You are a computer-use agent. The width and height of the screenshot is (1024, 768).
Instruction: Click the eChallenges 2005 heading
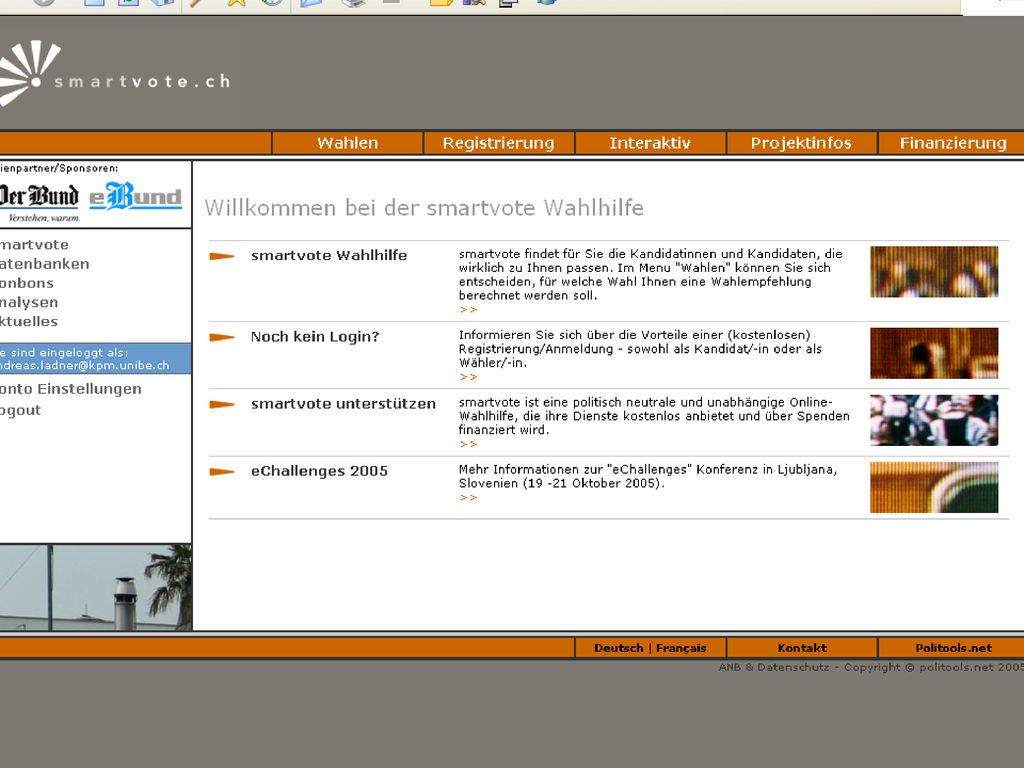point(319,471)
